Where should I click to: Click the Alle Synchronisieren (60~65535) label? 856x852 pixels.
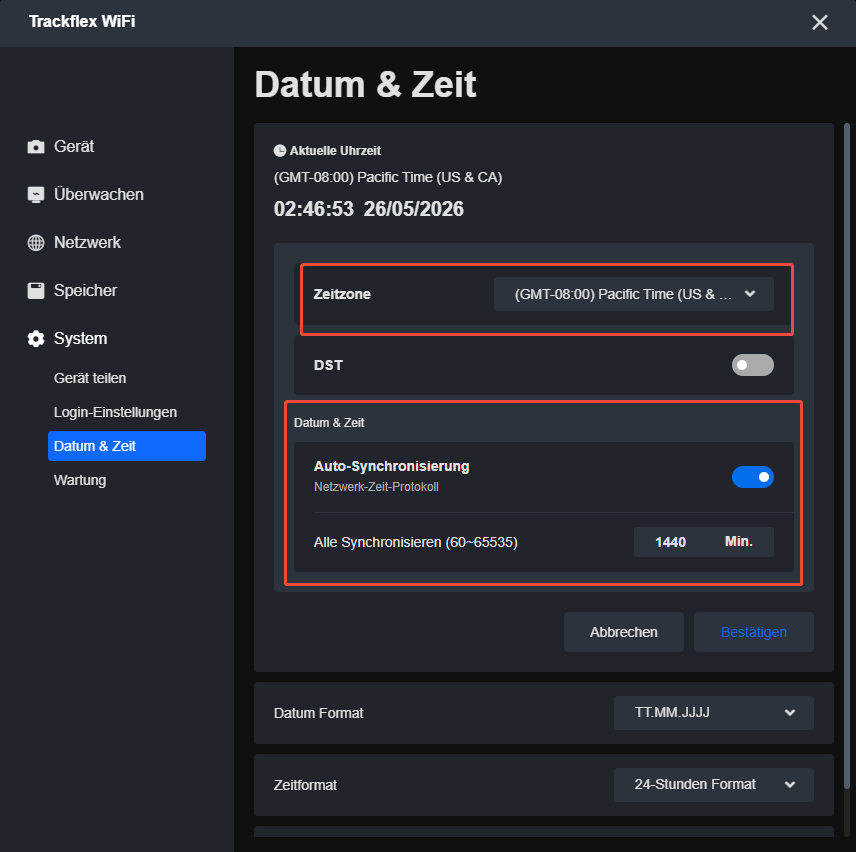(x=415, y=542)
